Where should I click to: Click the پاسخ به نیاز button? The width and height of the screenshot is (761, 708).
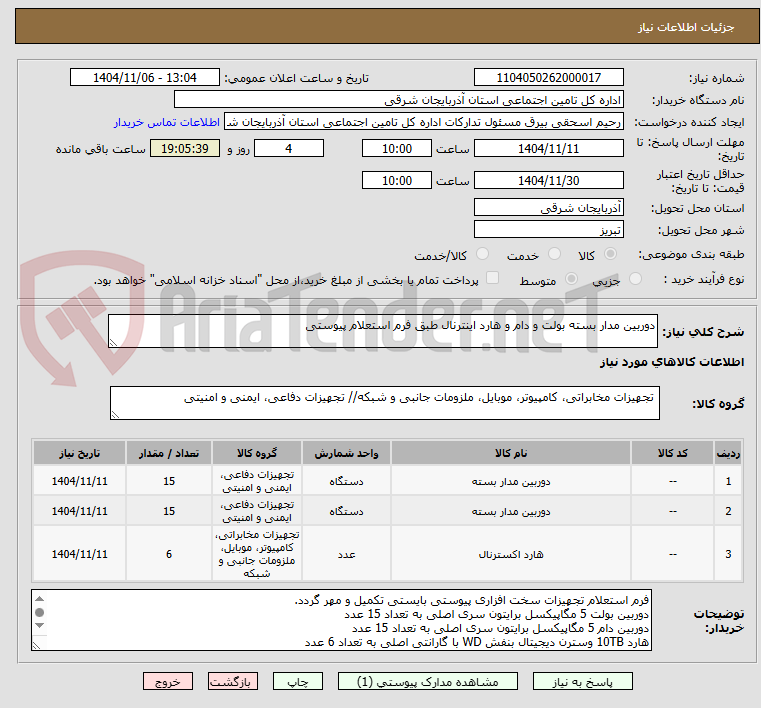click(x=582, y=682)
